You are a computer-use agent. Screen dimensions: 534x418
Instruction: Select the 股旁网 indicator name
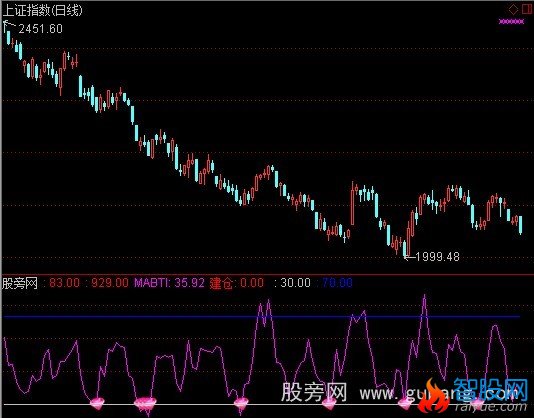(x=20, y=283)
